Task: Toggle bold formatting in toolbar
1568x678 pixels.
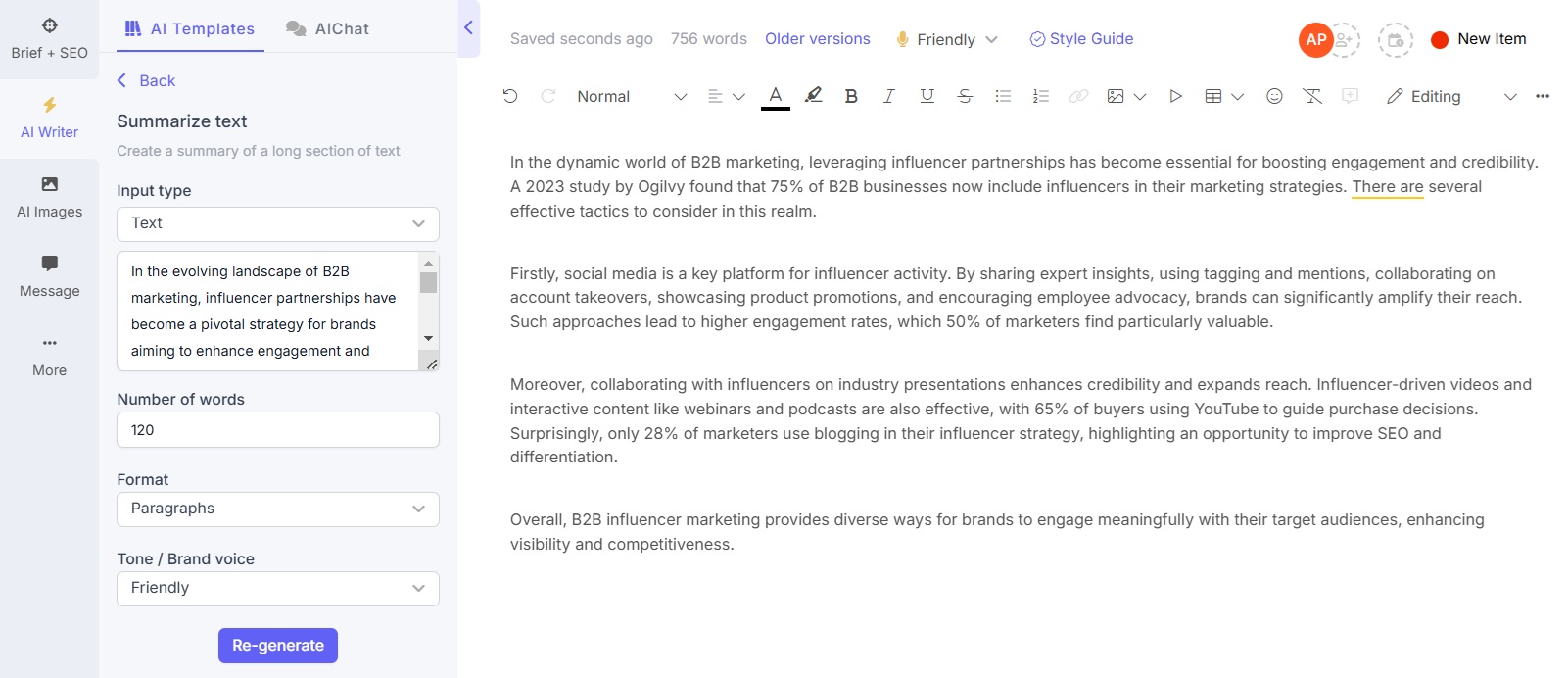Action: click(851, 96)
